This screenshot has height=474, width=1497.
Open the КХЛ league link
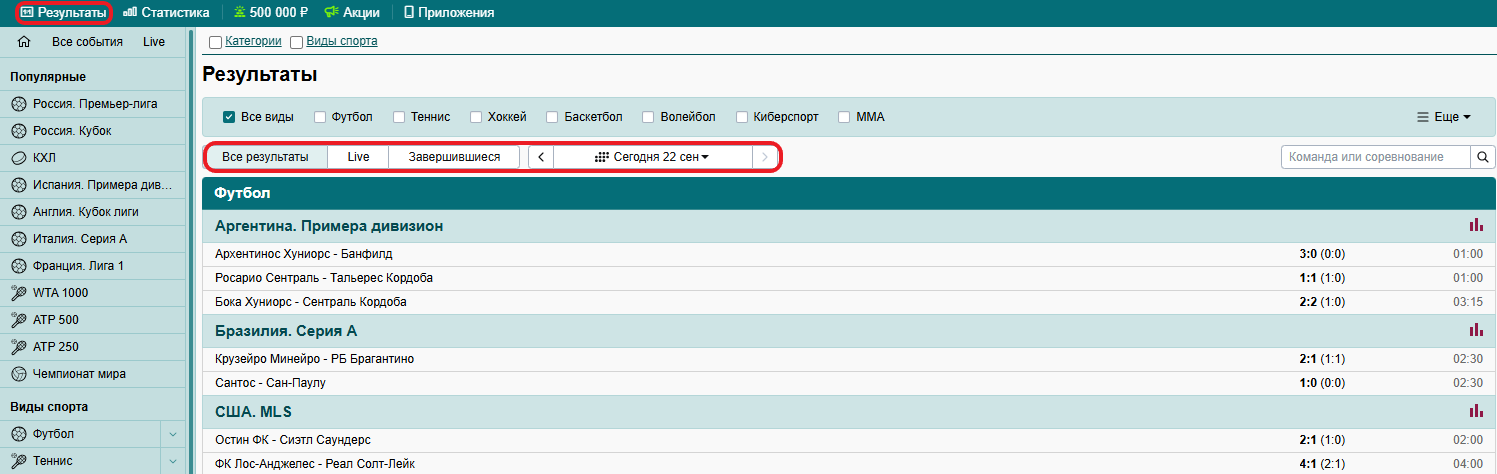click(x=44, y=158)
